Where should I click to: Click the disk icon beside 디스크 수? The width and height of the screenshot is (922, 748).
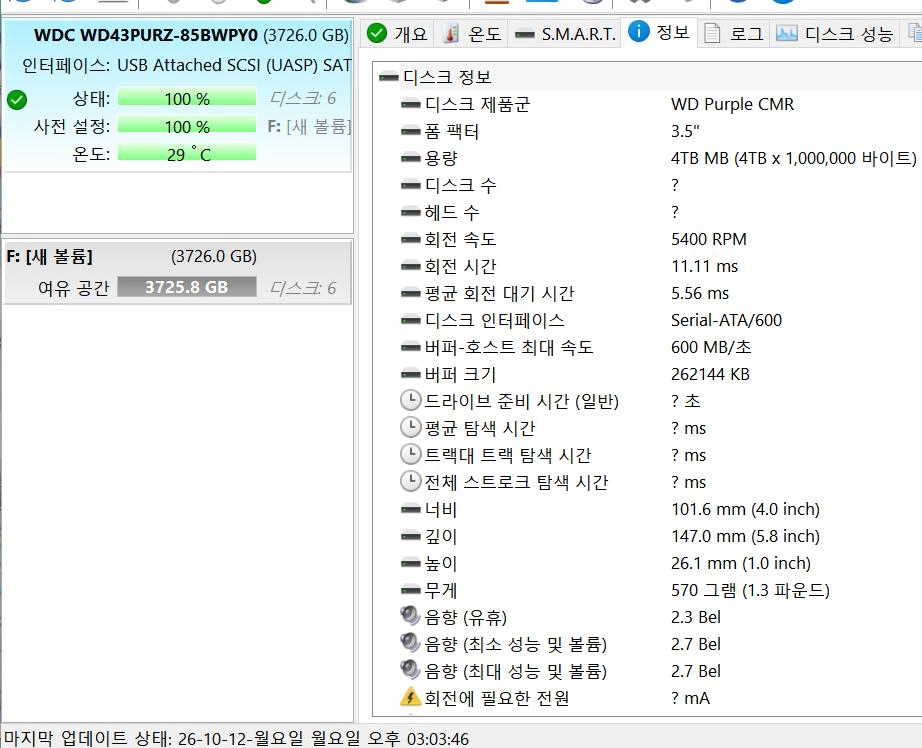point(410,186)
